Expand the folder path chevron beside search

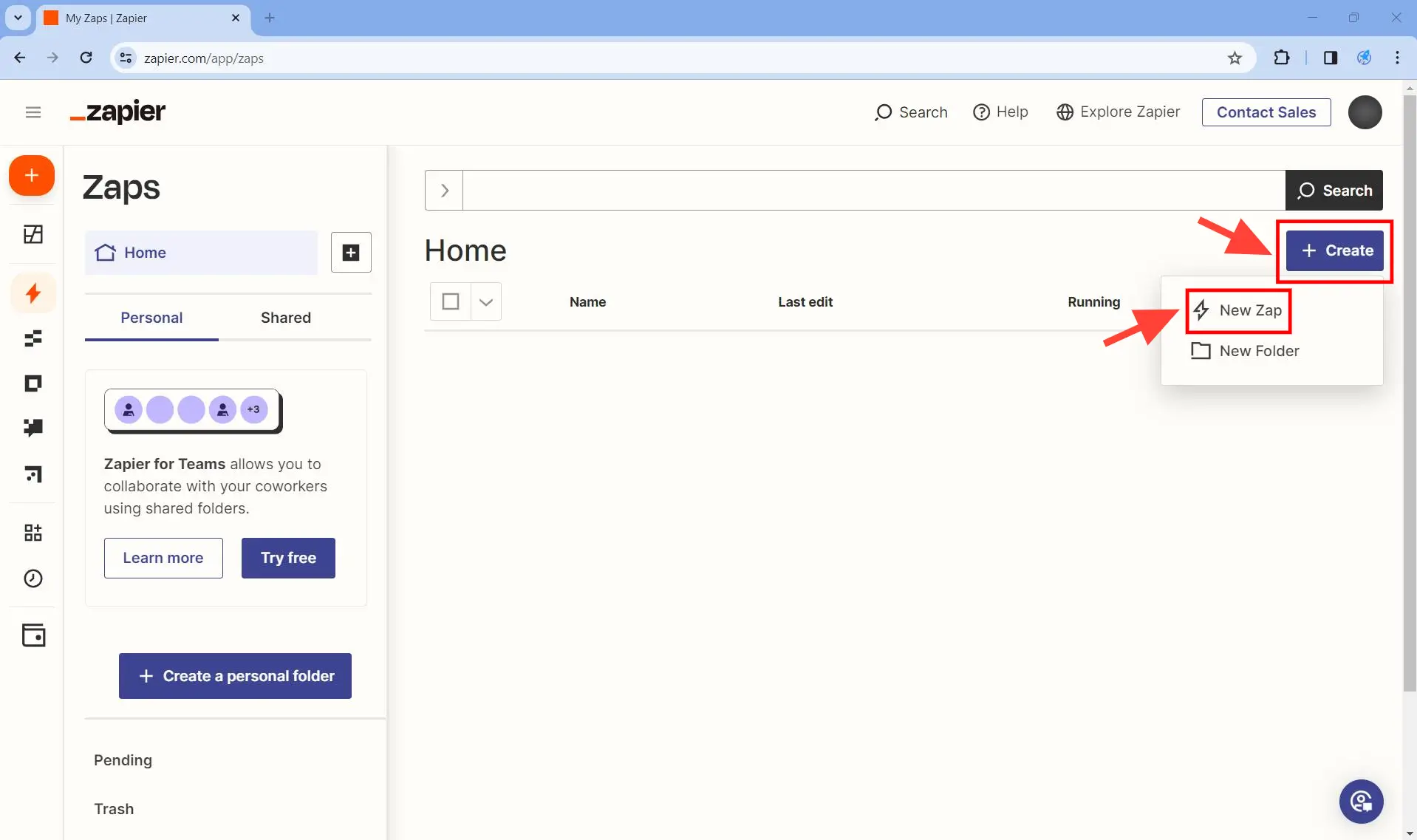coord(444,191)
